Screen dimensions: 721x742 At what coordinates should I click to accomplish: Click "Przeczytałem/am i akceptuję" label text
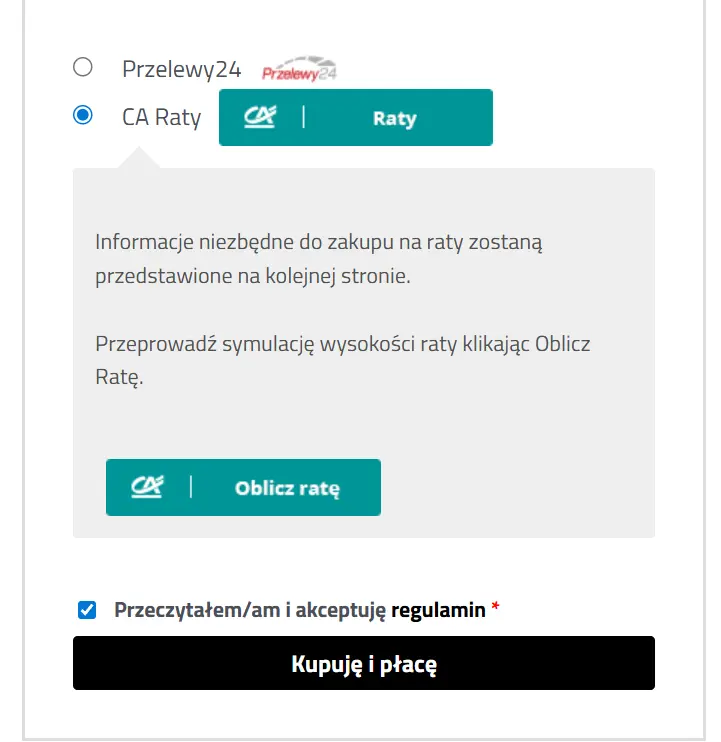(x=250, y=610)
